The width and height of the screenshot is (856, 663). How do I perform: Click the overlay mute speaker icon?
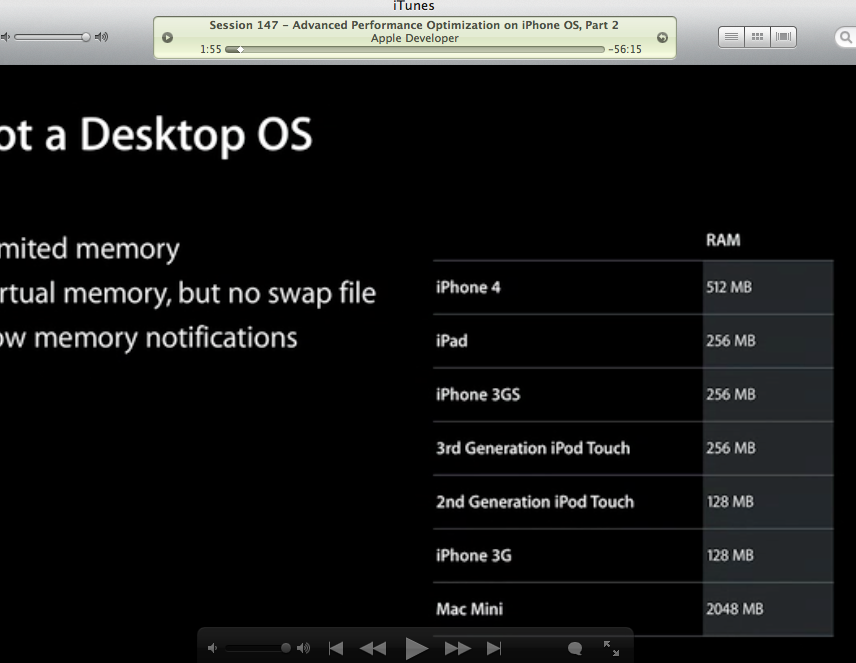pos(213,648)
